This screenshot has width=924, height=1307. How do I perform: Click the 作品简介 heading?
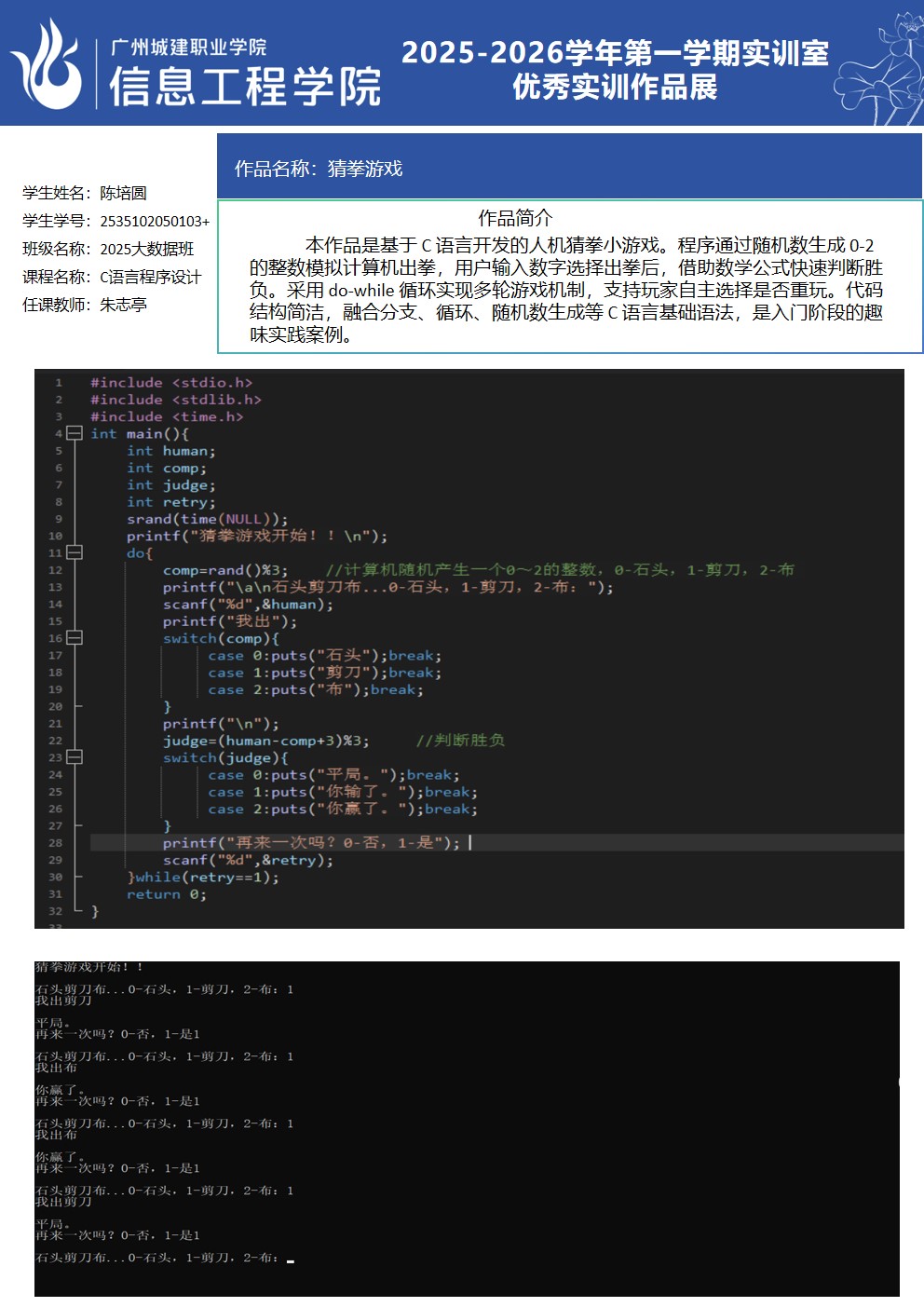click(x=515, y=218)
